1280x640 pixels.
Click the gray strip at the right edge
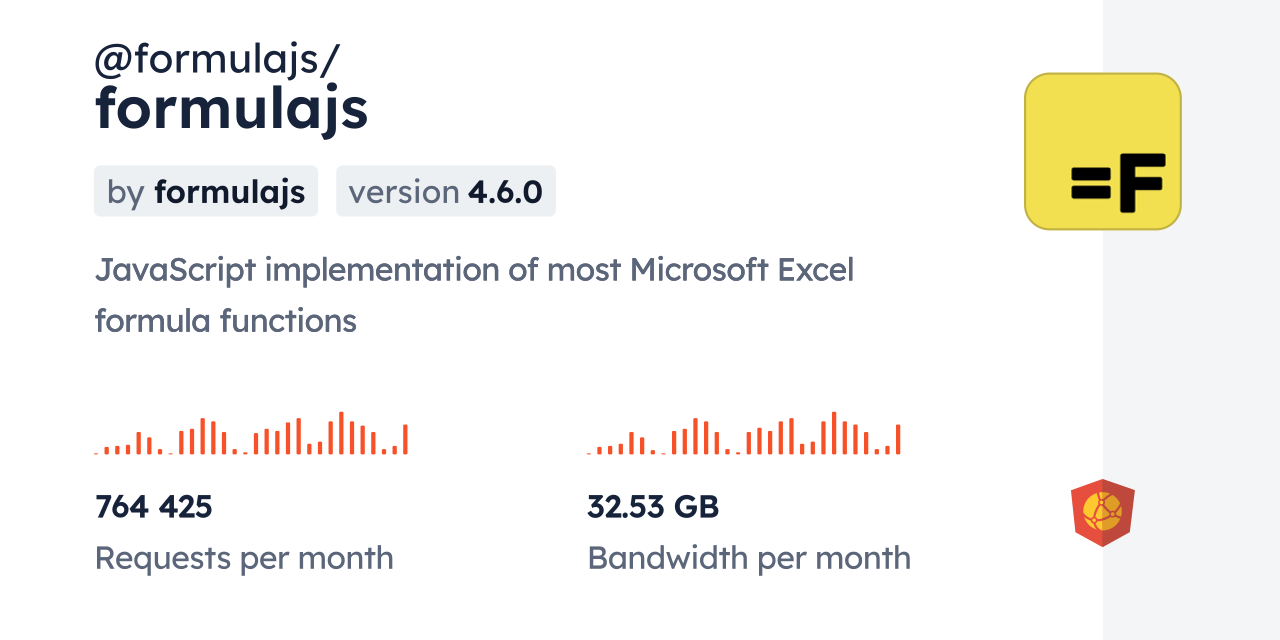pos(1191,320)
